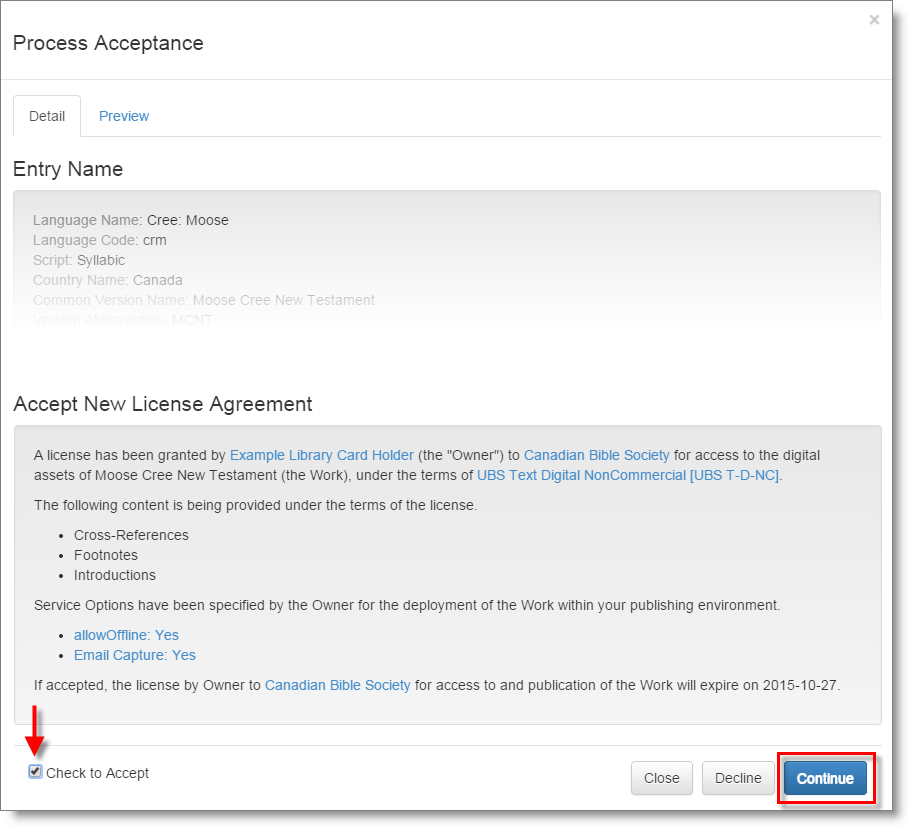Viewport: 909px width, 827px height.
Task: Click the Decline button
Action: point(738,778)
